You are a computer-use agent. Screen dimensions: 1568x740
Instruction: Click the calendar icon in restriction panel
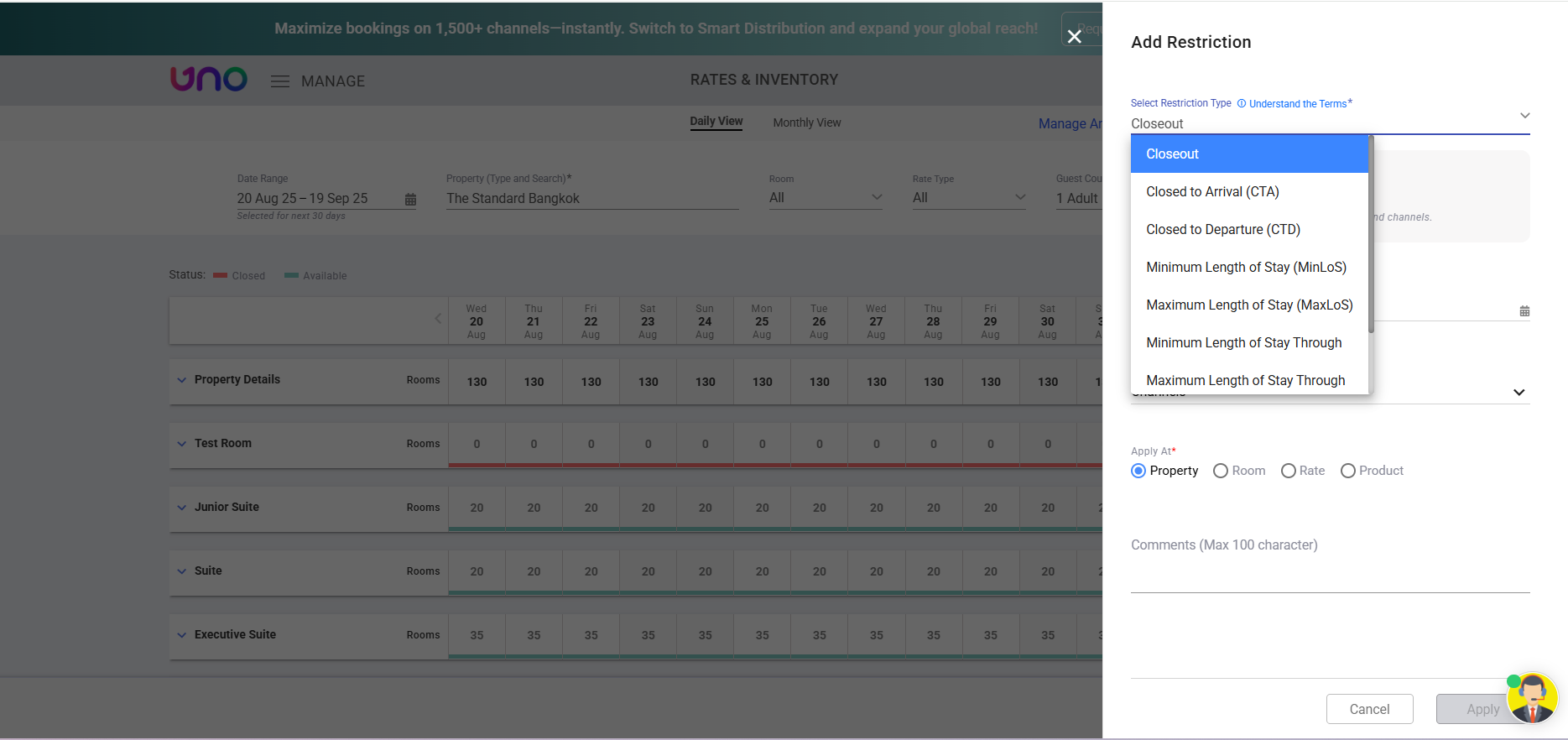1524,311
